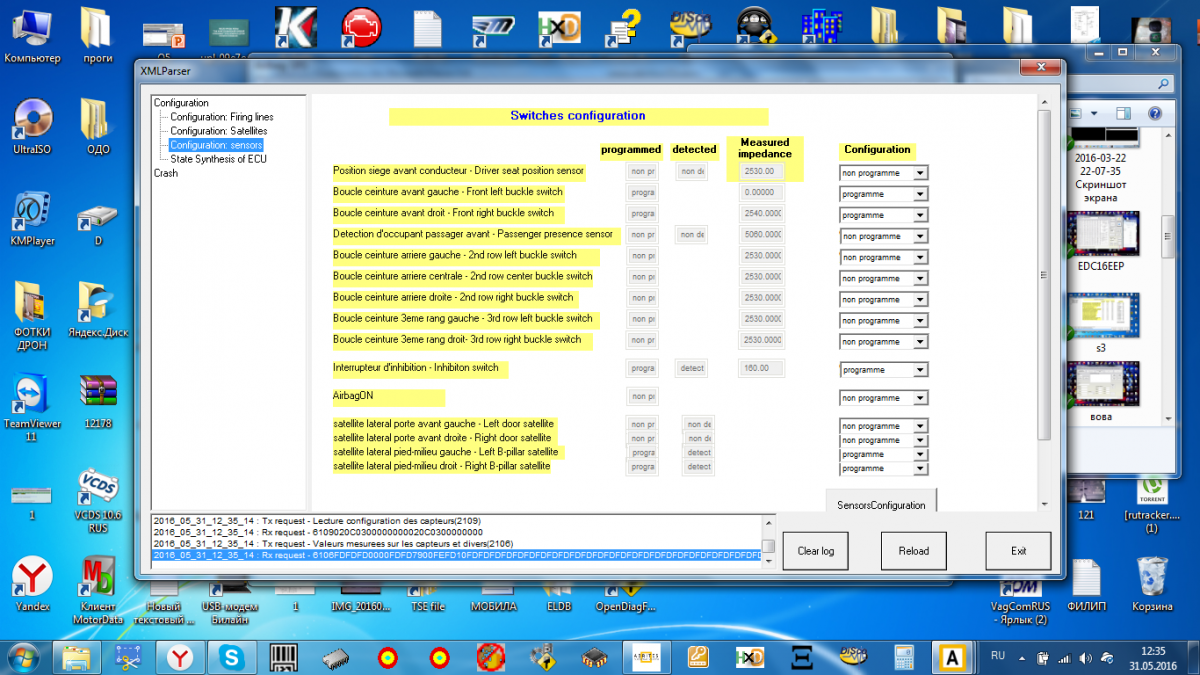
Task: Open the drive D desktop shortcut
Action: click(x=98, y=222)
